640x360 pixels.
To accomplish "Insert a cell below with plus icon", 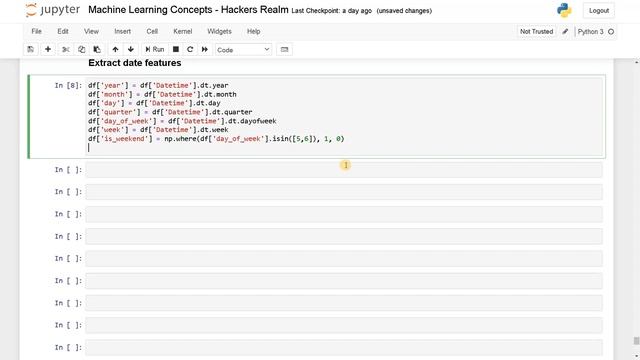I will 48,49.
